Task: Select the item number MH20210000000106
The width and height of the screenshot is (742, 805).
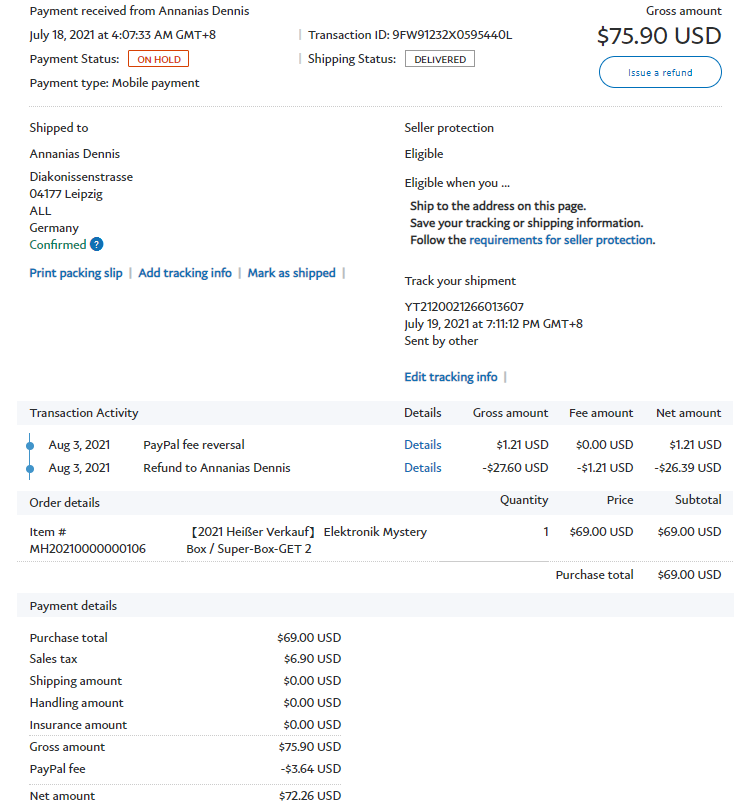Action: pyautogui.click(x=87, y=549)
